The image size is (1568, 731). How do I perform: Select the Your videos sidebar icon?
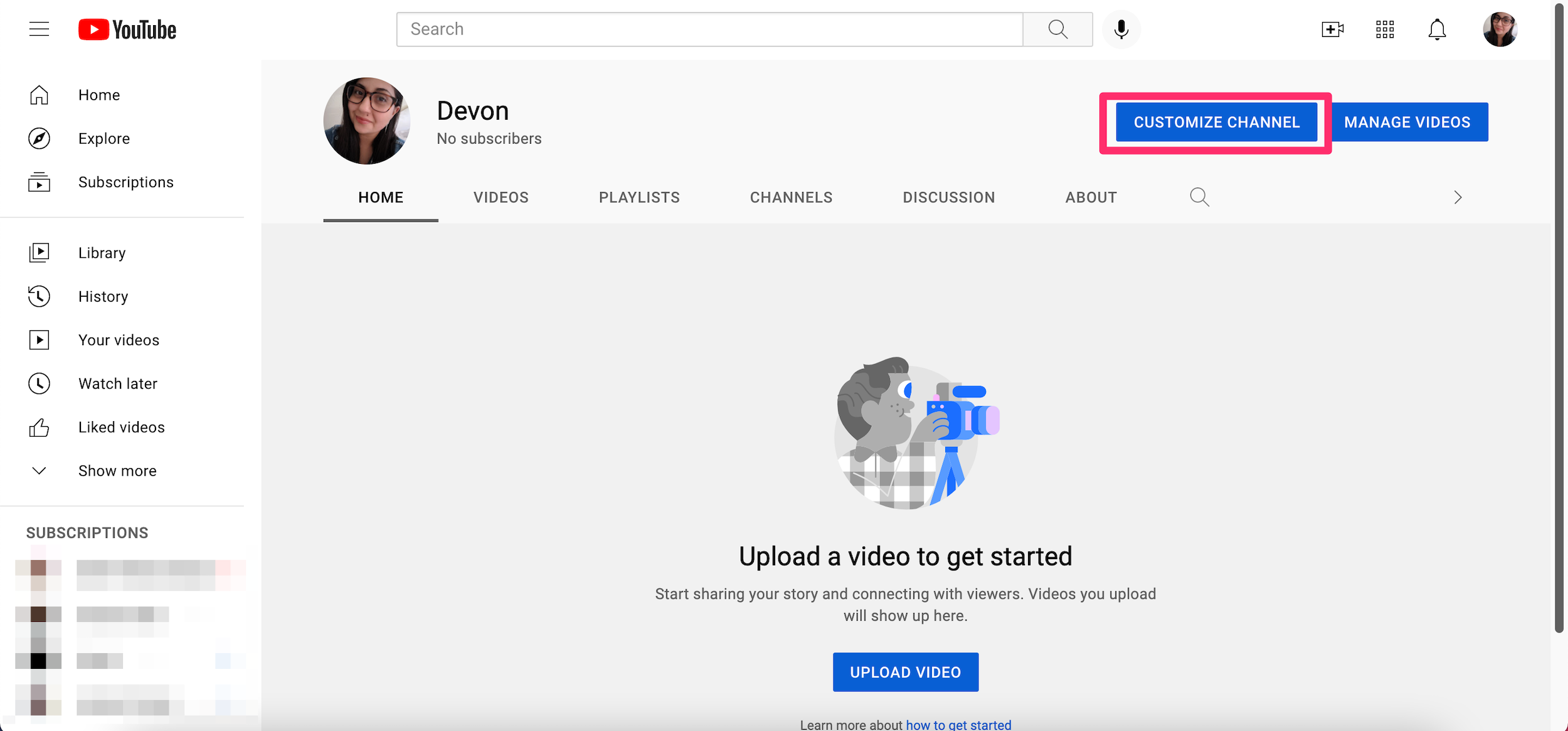pyautogui.click(x=39, y=339)
